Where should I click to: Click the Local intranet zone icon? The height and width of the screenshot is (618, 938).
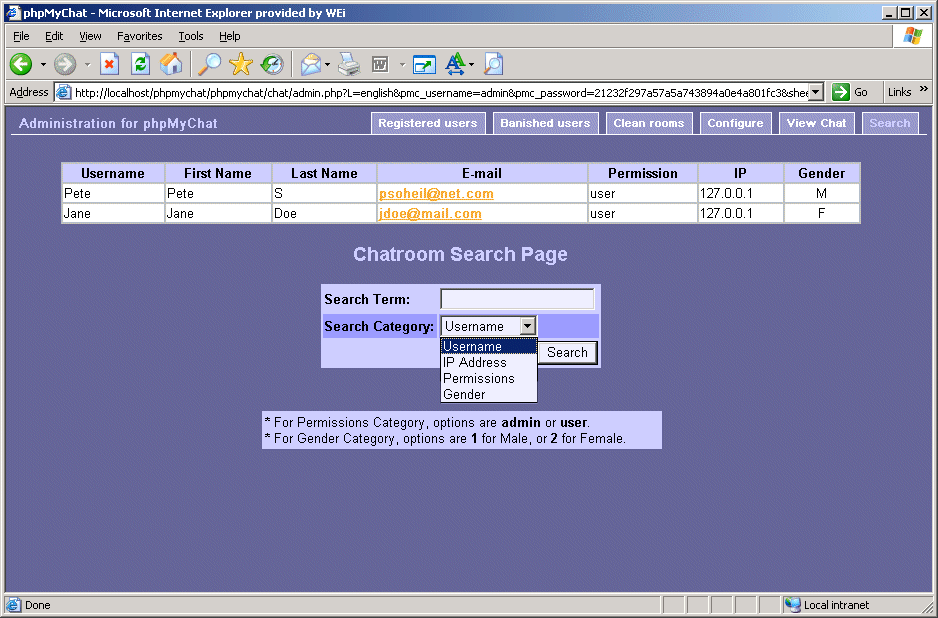(x=793, y=605)
